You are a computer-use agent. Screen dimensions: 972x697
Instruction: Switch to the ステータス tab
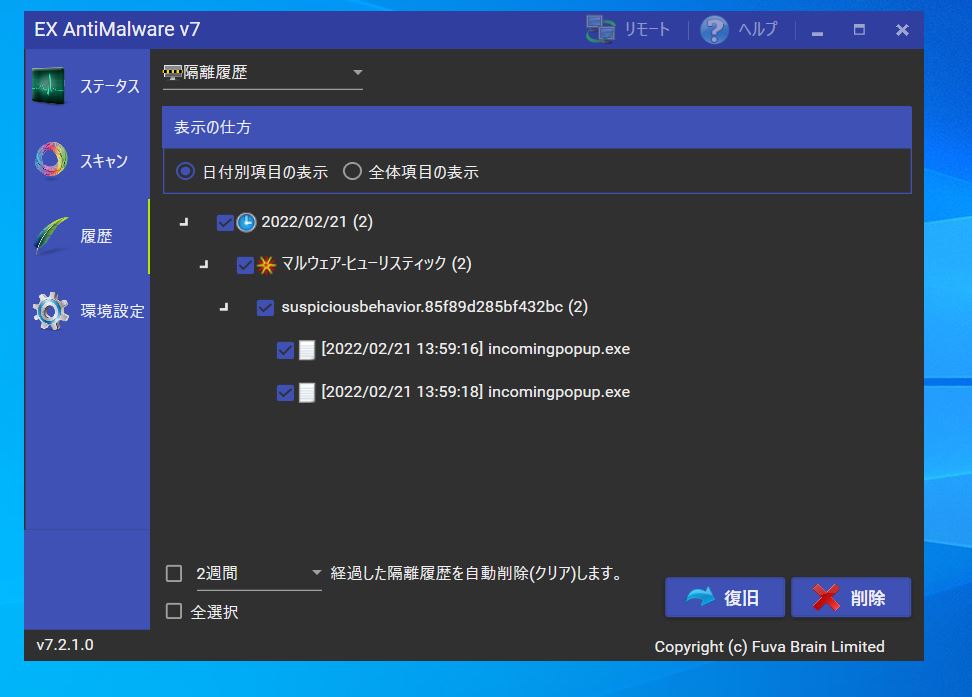[x=87, y=86]
